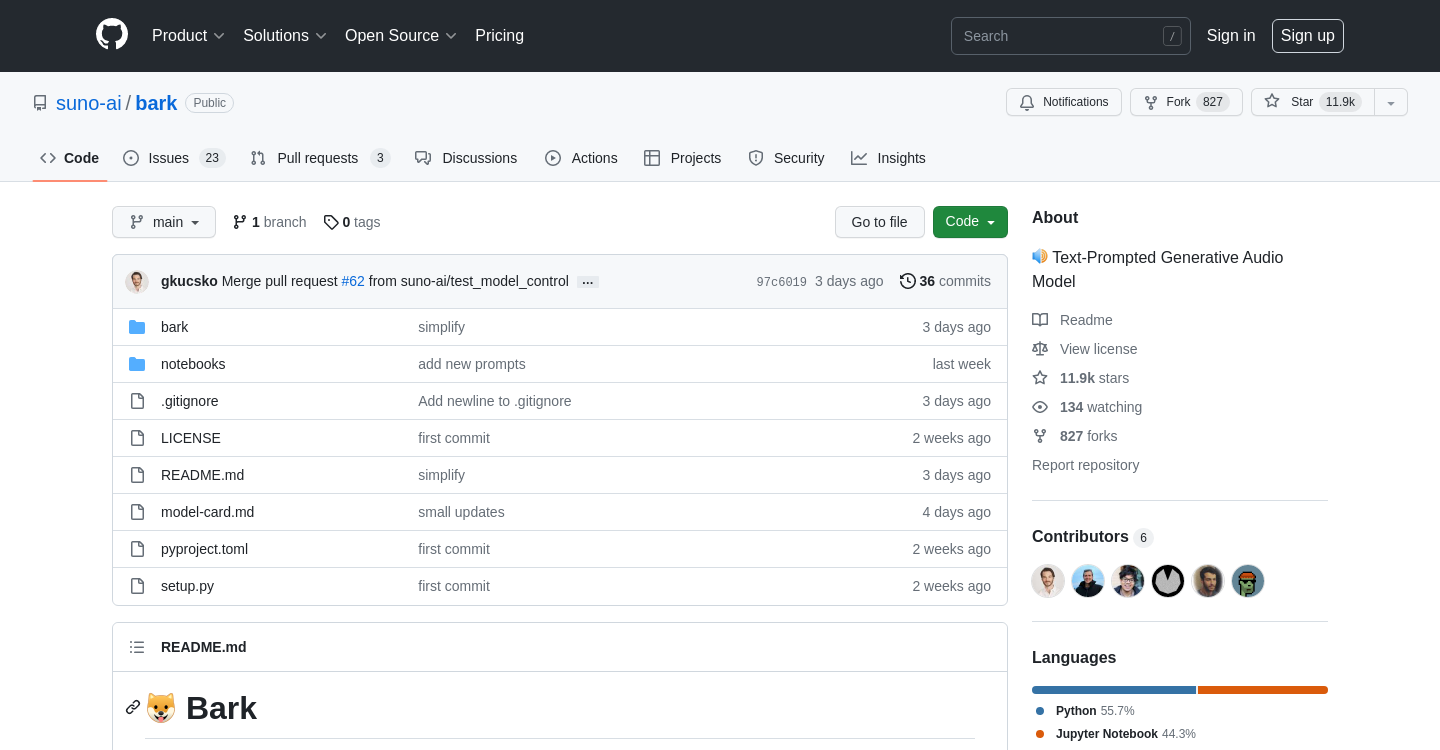Image resolution: width=1440 pixels, height=750 pixels.
Task: Expand the Product menu
Action: pos(188,36)
